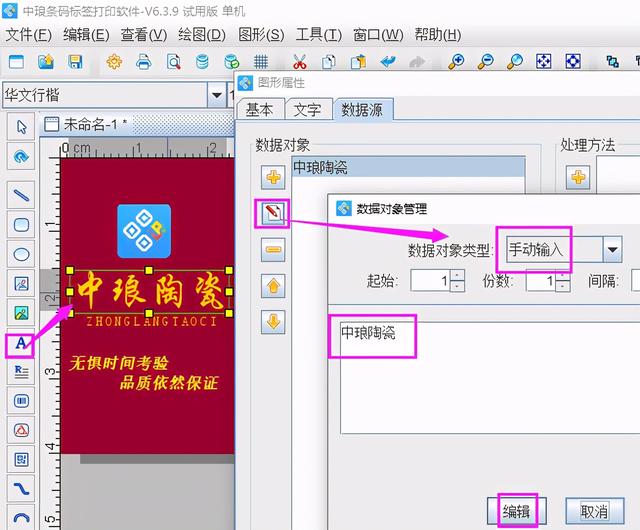
Task: Select the line drawing tool
Action: click(21, 195)
